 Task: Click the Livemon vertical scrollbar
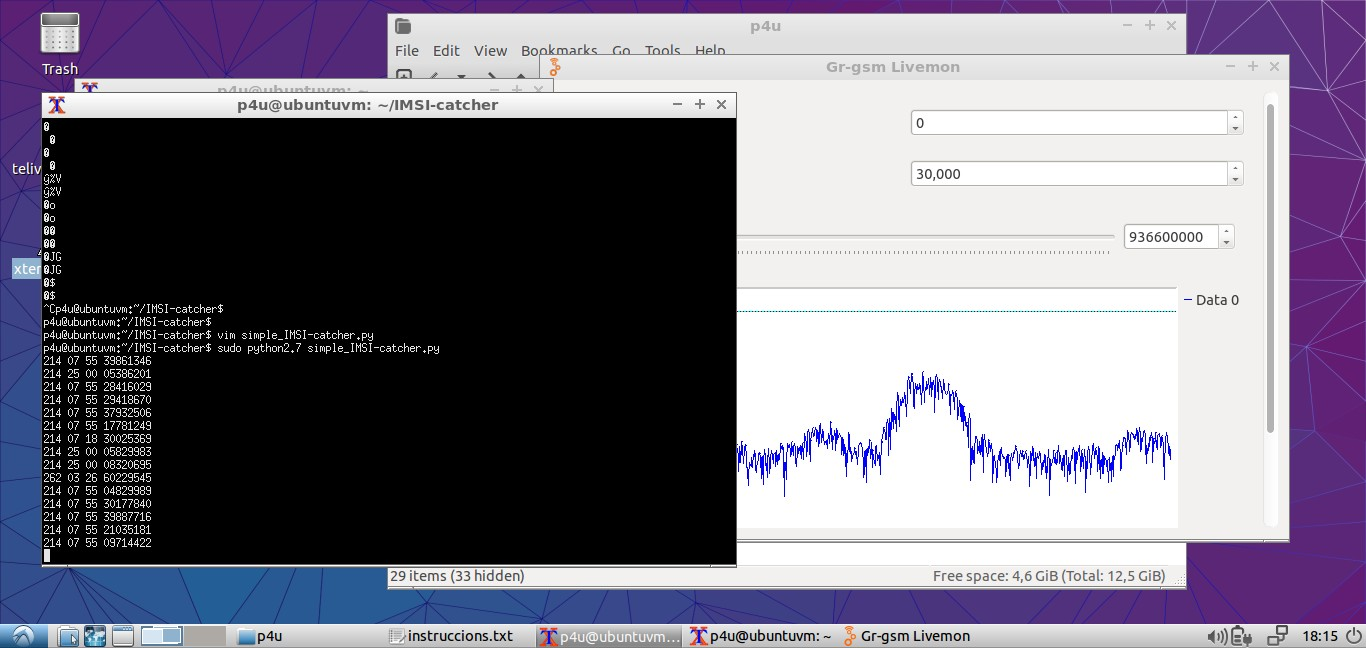pyautogui.click(x=1271, y=268)
